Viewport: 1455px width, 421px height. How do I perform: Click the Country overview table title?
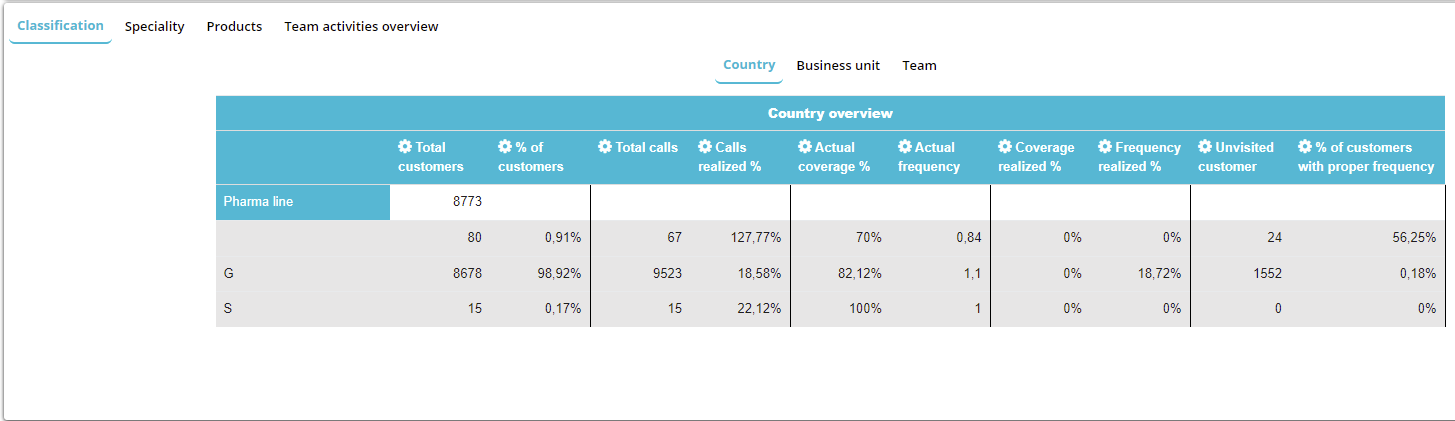coord(830,113)
